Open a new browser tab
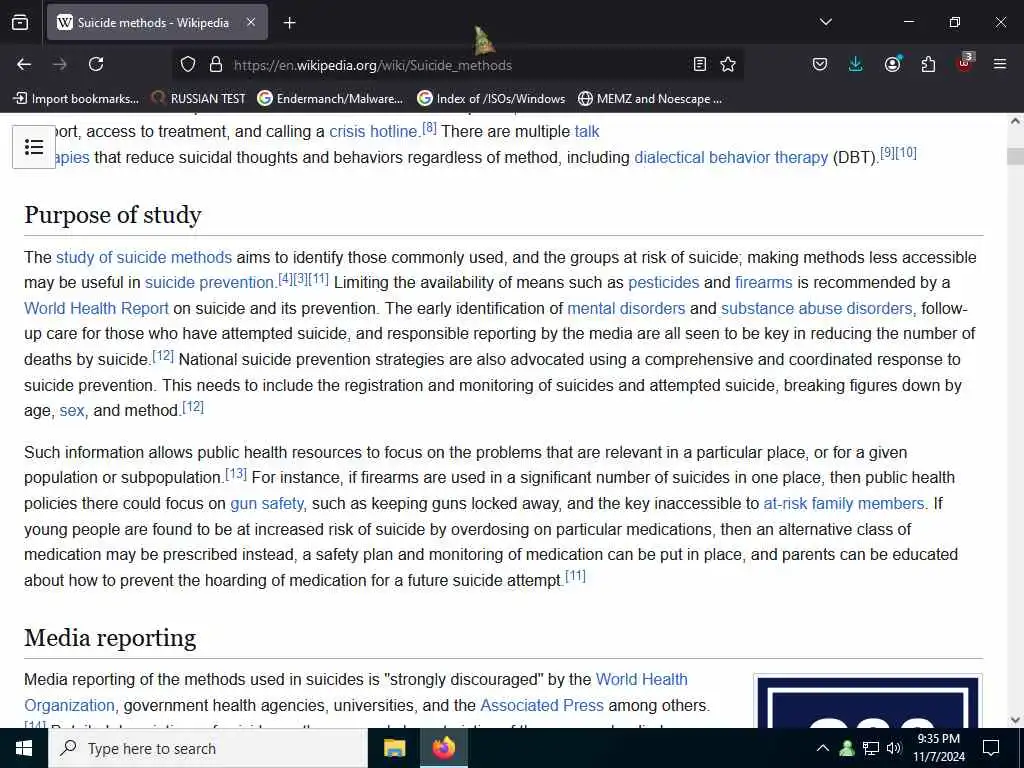 (289, 23)
